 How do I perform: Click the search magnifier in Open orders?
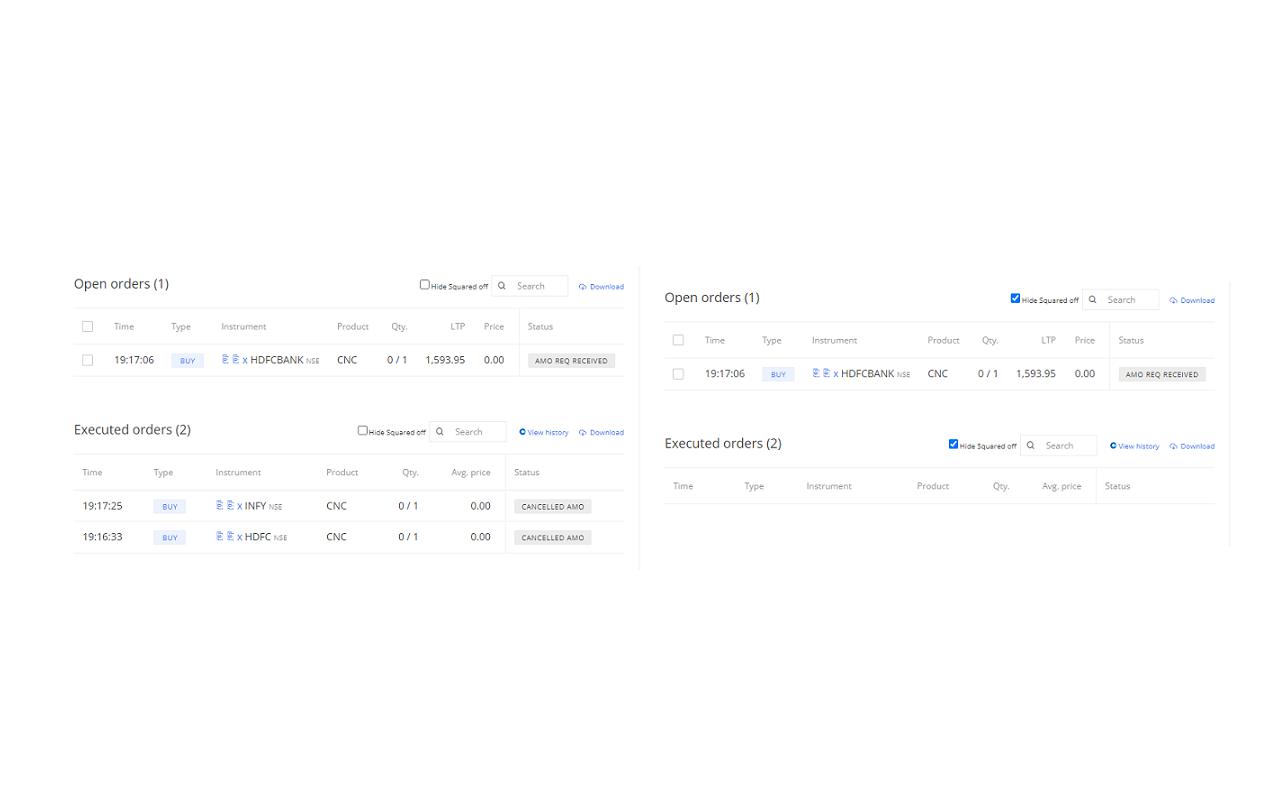point(501,286)
